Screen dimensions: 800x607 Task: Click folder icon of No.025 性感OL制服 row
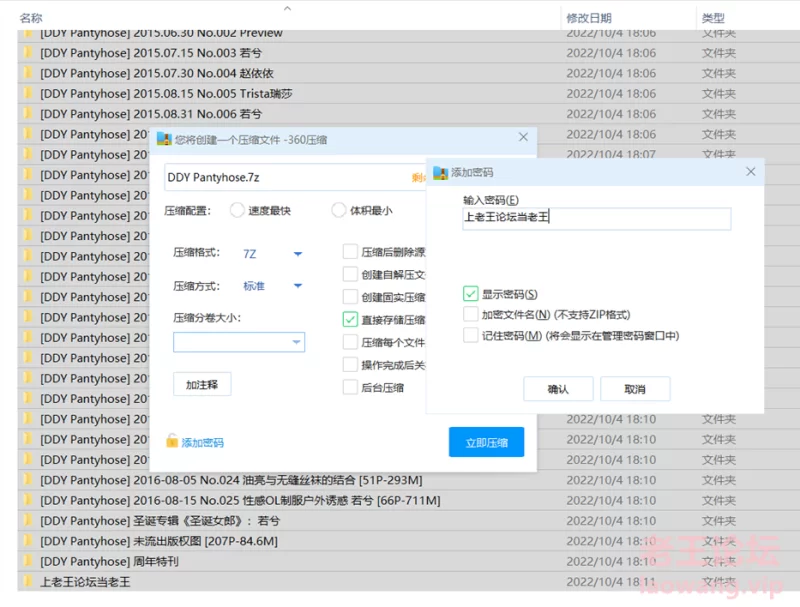pyautogui.click(x=29, y=500)
